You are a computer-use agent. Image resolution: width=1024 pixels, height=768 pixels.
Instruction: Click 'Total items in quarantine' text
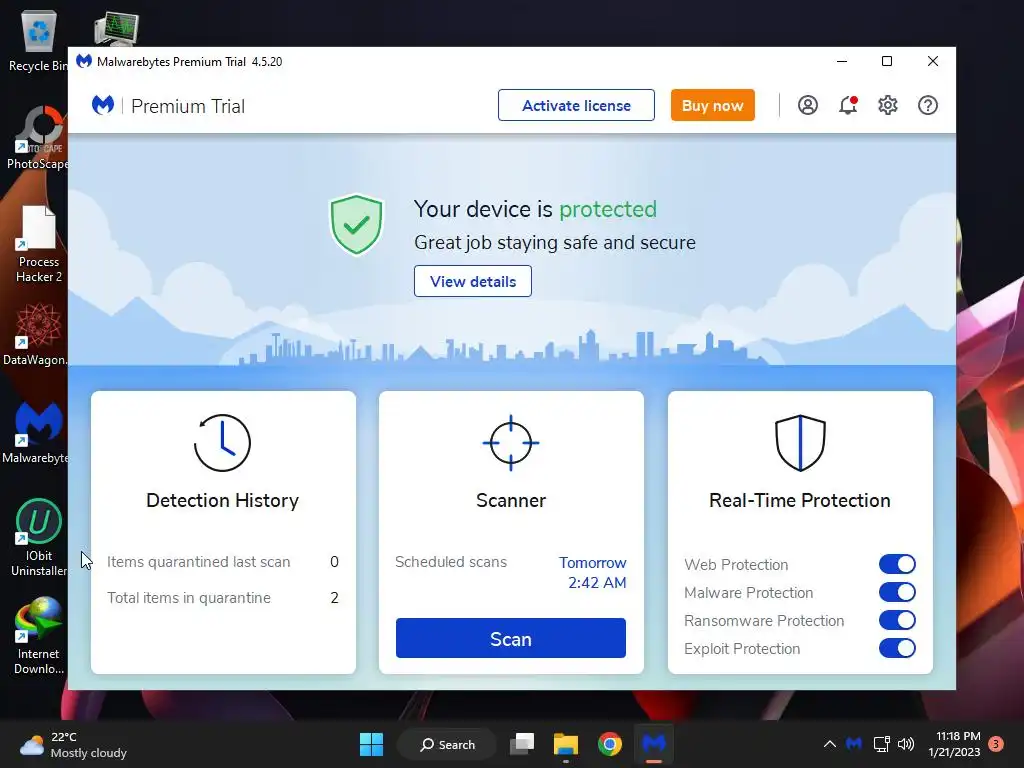pos(189,598)
